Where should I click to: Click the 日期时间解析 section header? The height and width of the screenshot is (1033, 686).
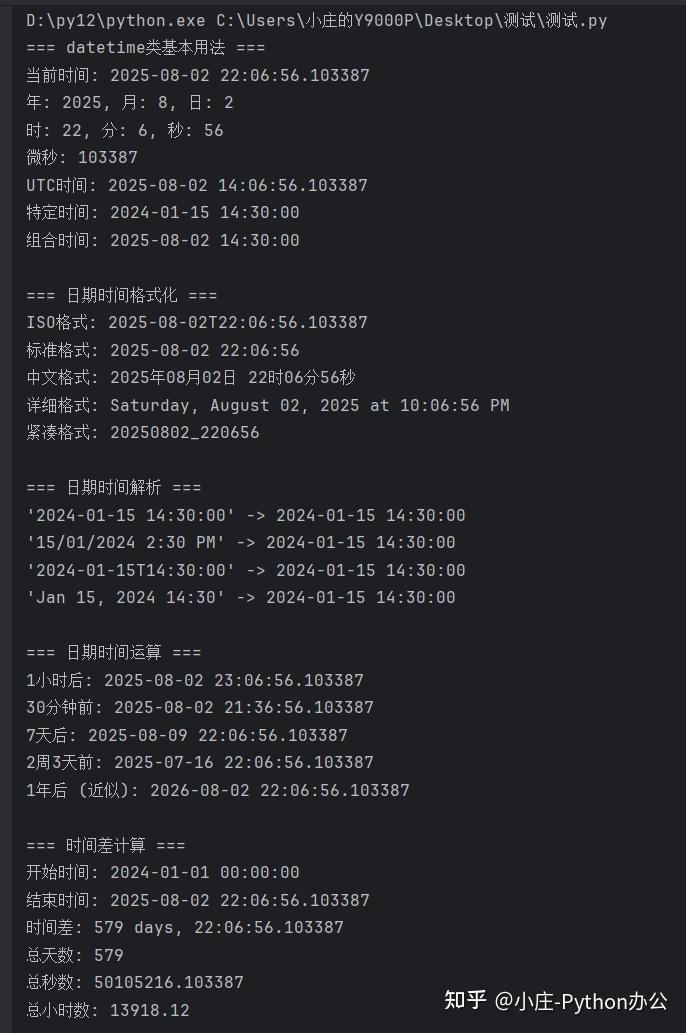pos(114,487)
